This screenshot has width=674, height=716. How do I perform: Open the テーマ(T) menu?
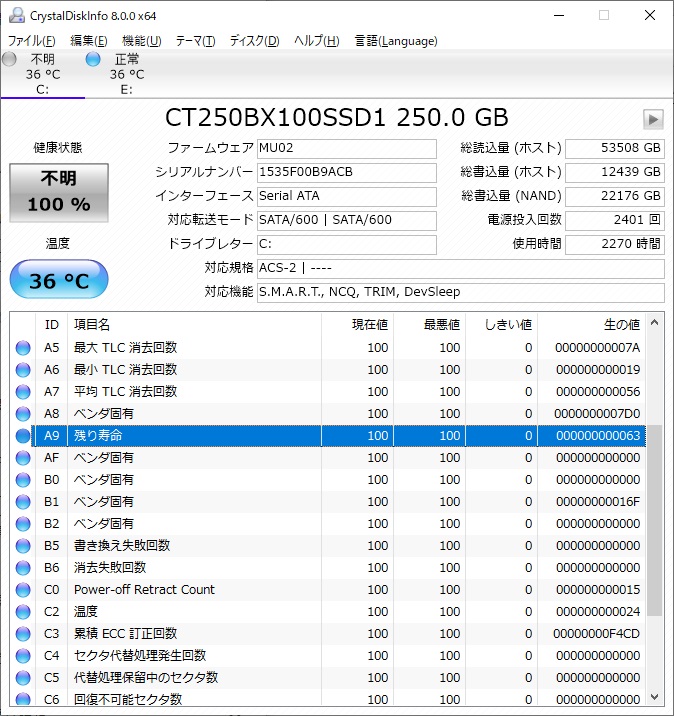coord(195,41)
